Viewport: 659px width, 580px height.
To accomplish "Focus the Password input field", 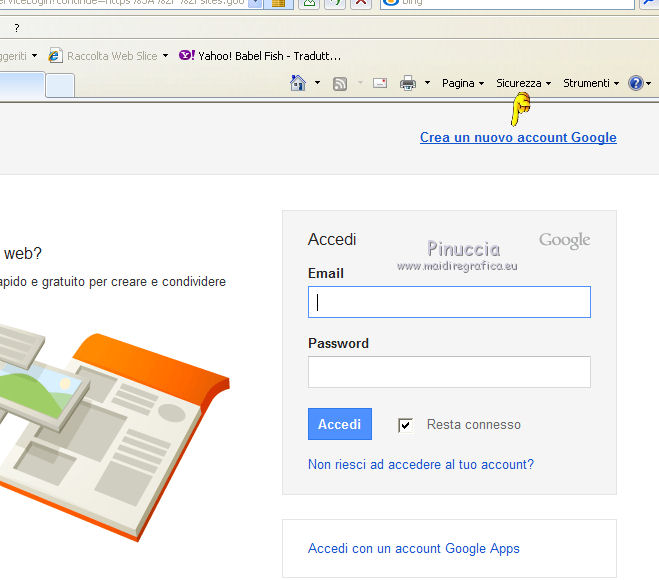I will click(449, 372).
